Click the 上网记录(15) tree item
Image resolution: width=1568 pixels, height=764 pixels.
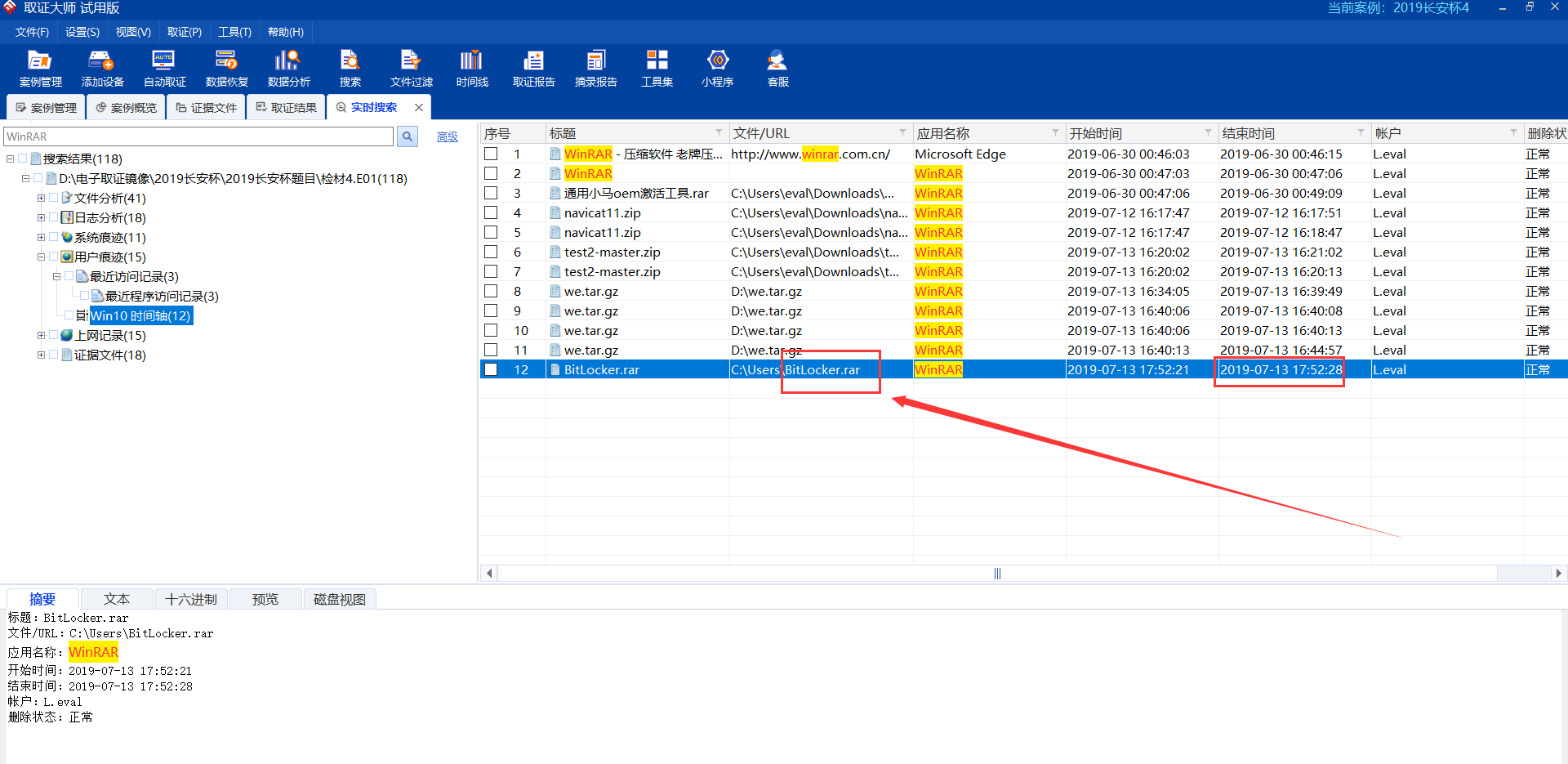click(109, 335)
